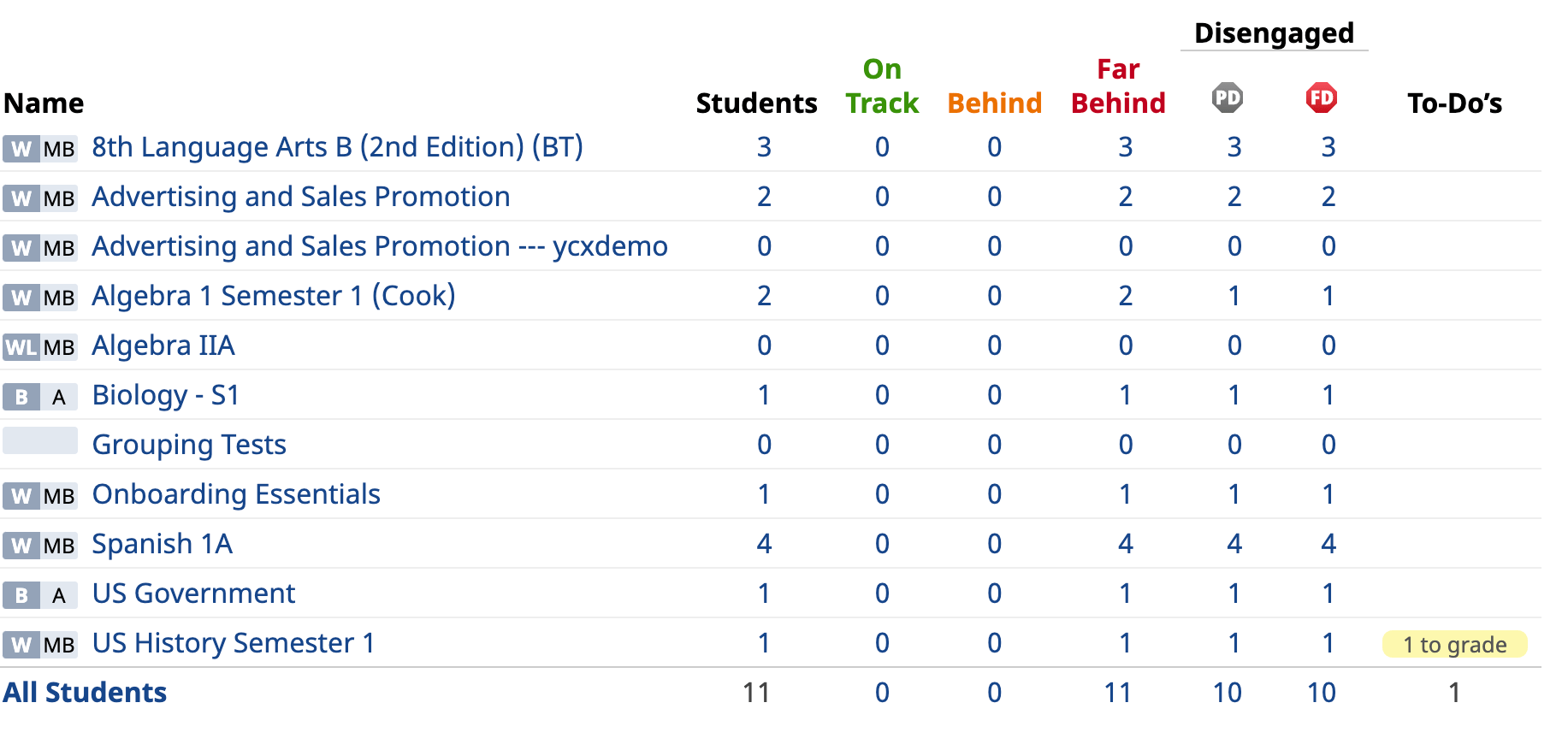Click the MB badge beside US History Semester 1
This screenshot has width=1568, height=744.
pos(57,645)
